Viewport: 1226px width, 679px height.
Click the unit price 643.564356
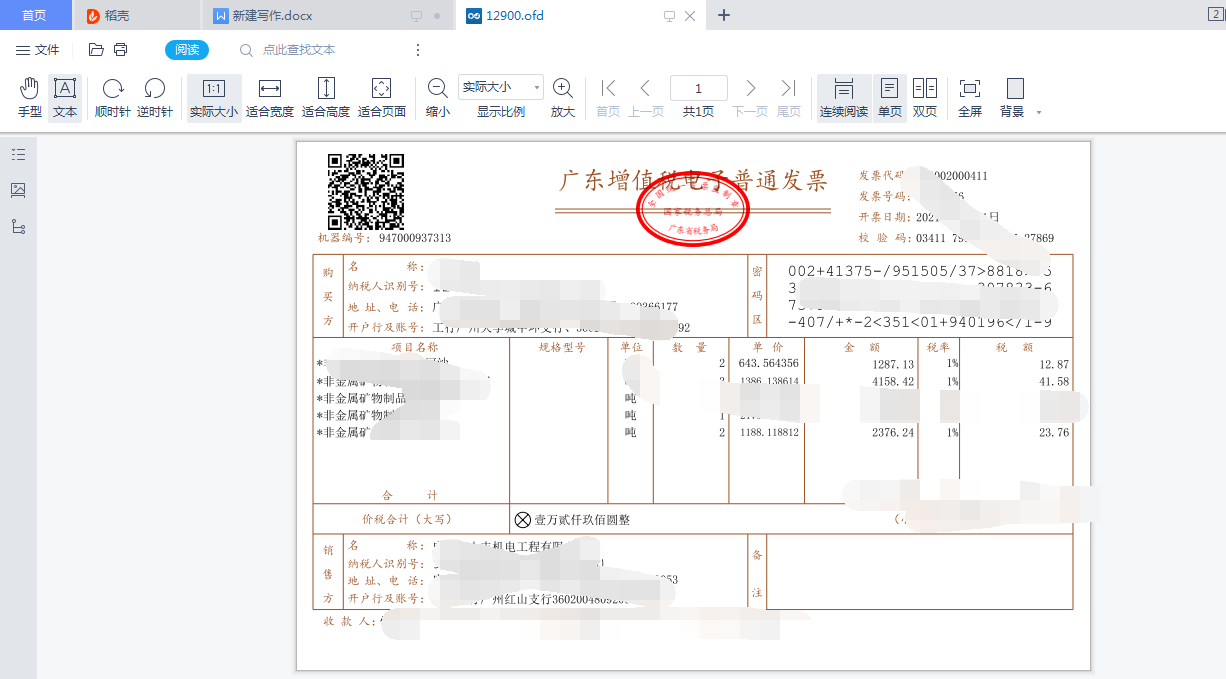click(768, 364)
